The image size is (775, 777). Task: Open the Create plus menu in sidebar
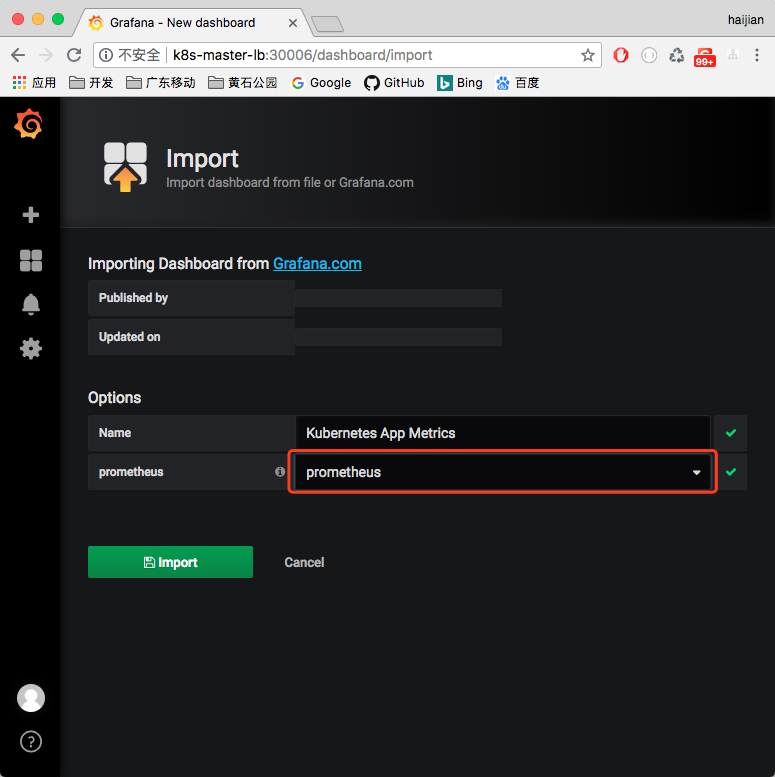[31, 215]
